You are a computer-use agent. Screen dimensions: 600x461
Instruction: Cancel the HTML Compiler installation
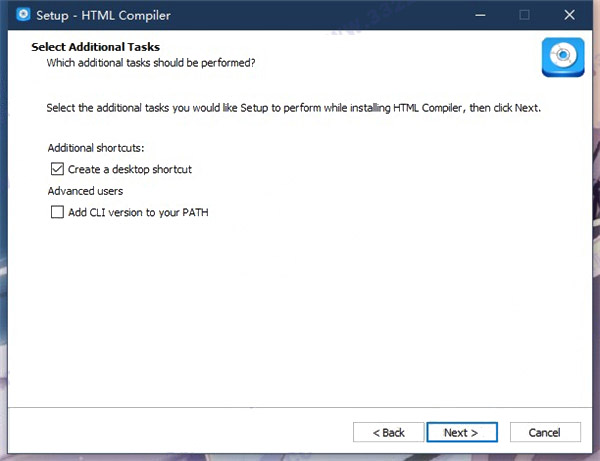[x=545, y=432]
